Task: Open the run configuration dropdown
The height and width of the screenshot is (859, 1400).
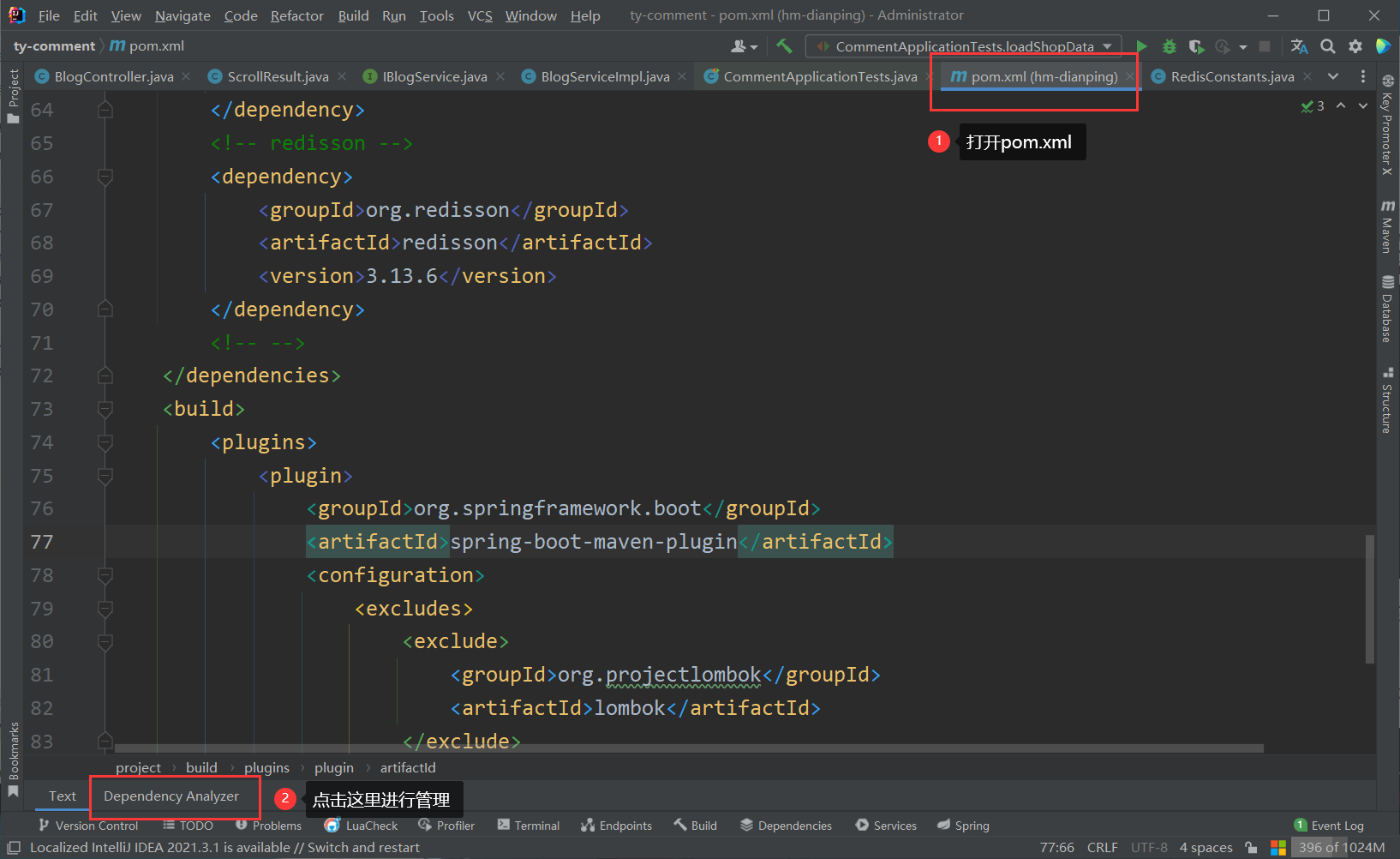Action: pos(964,46)
